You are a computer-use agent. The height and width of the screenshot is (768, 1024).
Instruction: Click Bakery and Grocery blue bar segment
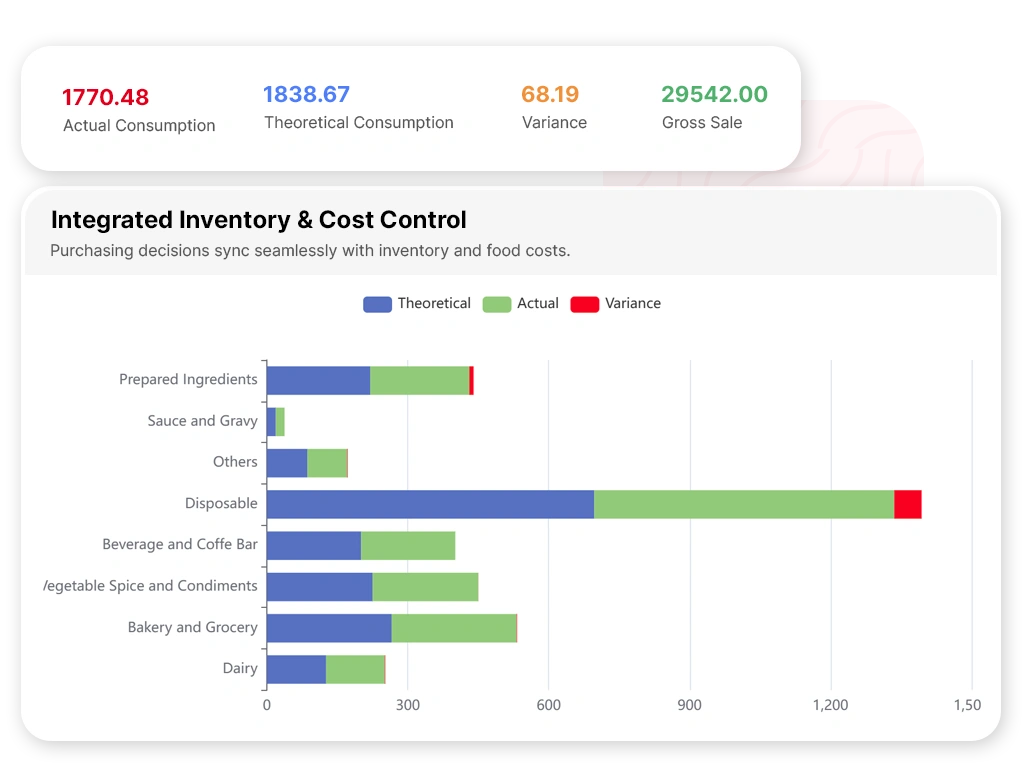coord(329,628)
